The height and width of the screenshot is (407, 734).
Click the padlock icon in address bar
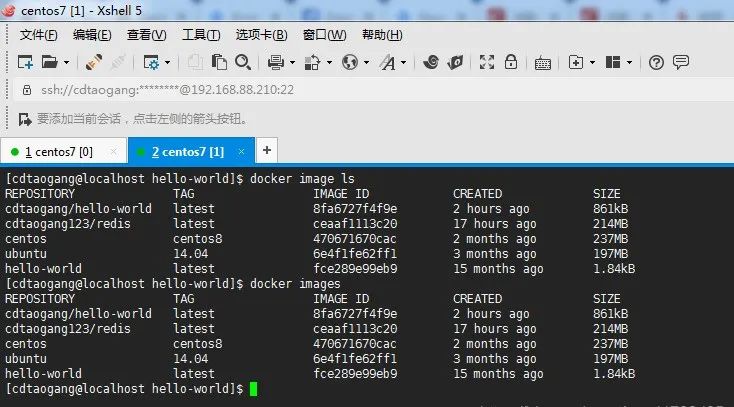point(27,89)
